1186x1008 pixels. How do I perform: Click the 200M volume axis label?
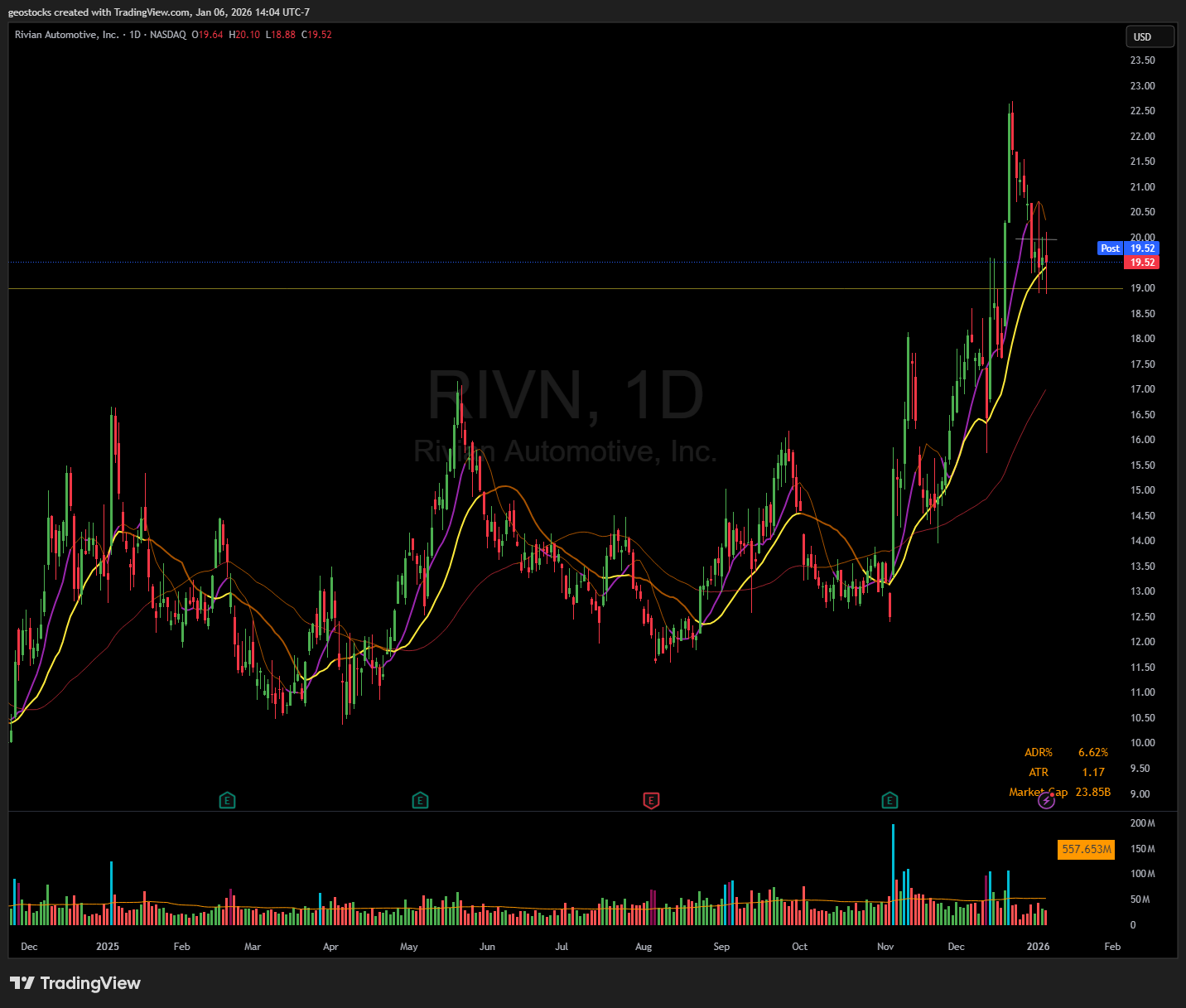point(1143,823)
